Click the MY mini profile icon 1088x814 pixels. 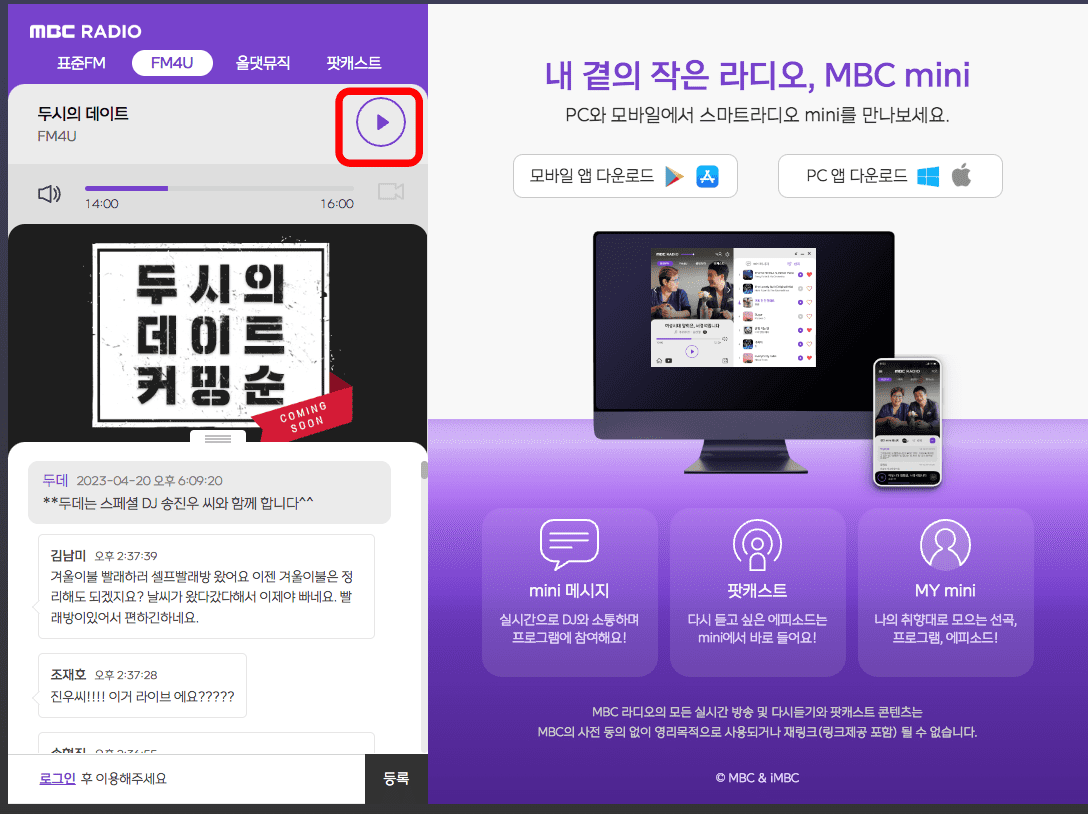[945, 544]
